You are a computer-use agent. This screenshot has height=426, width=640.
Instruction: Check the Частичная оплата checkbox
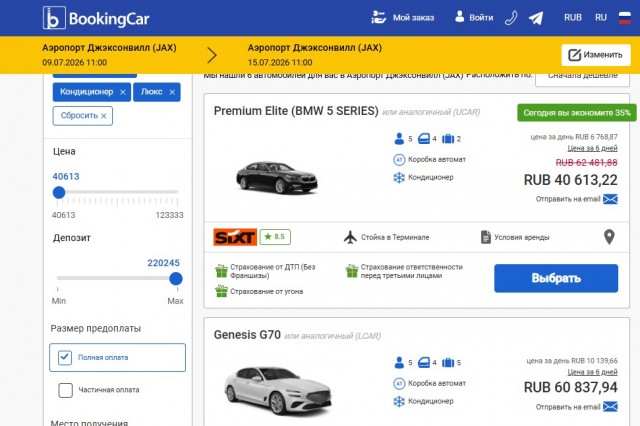pyautogui.click(x=65, y=390)
